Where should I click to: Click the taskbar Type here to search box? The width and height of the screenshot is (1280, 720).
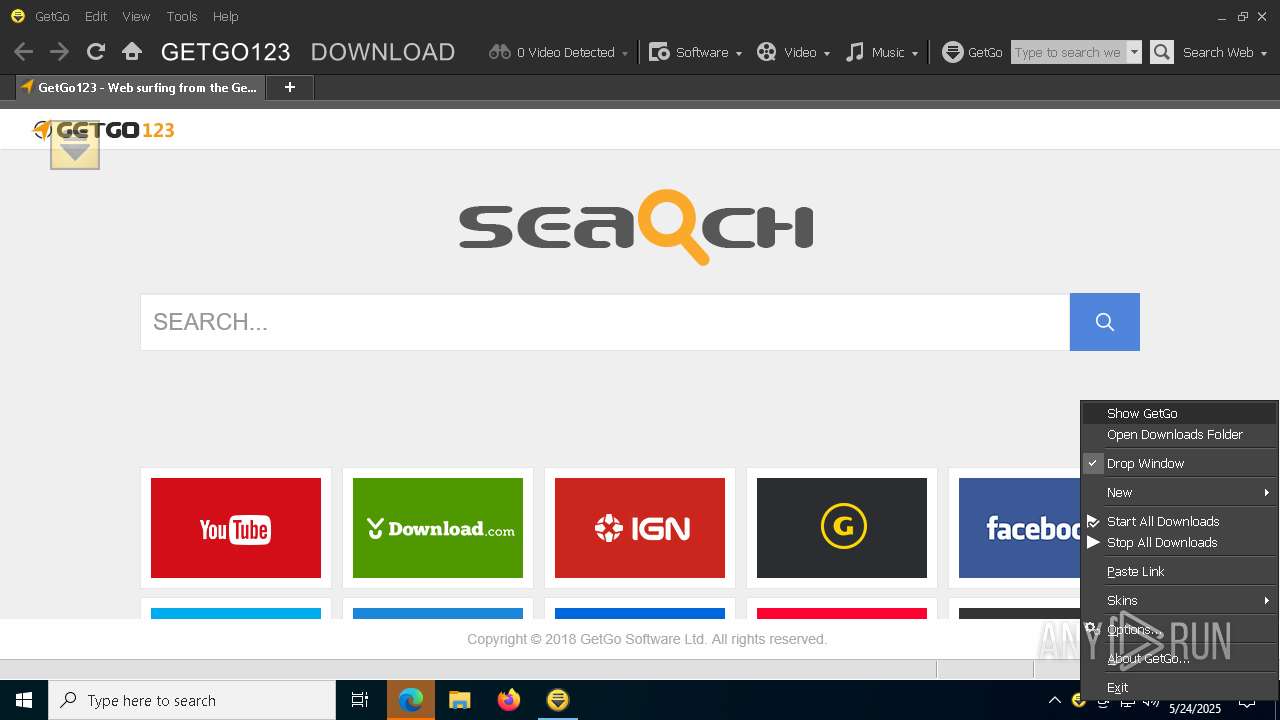192,700
